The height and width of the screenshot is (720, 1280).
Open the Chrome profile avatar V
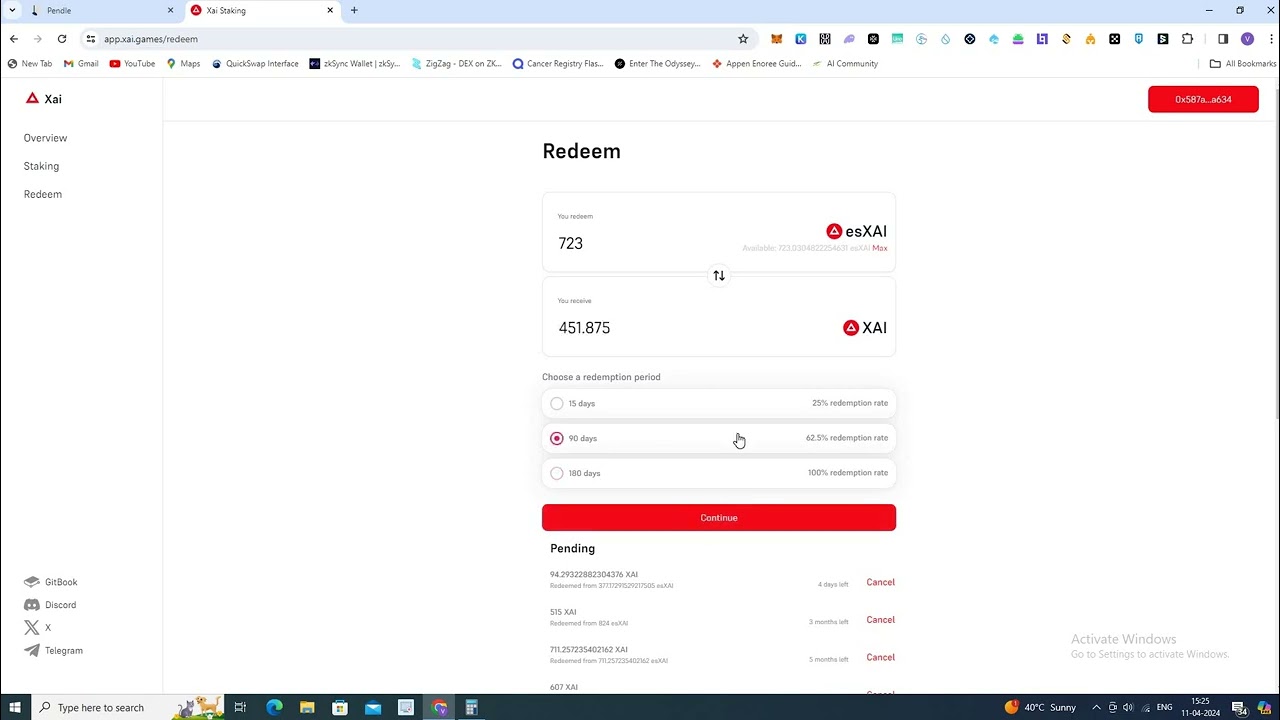coord(1247,39)
